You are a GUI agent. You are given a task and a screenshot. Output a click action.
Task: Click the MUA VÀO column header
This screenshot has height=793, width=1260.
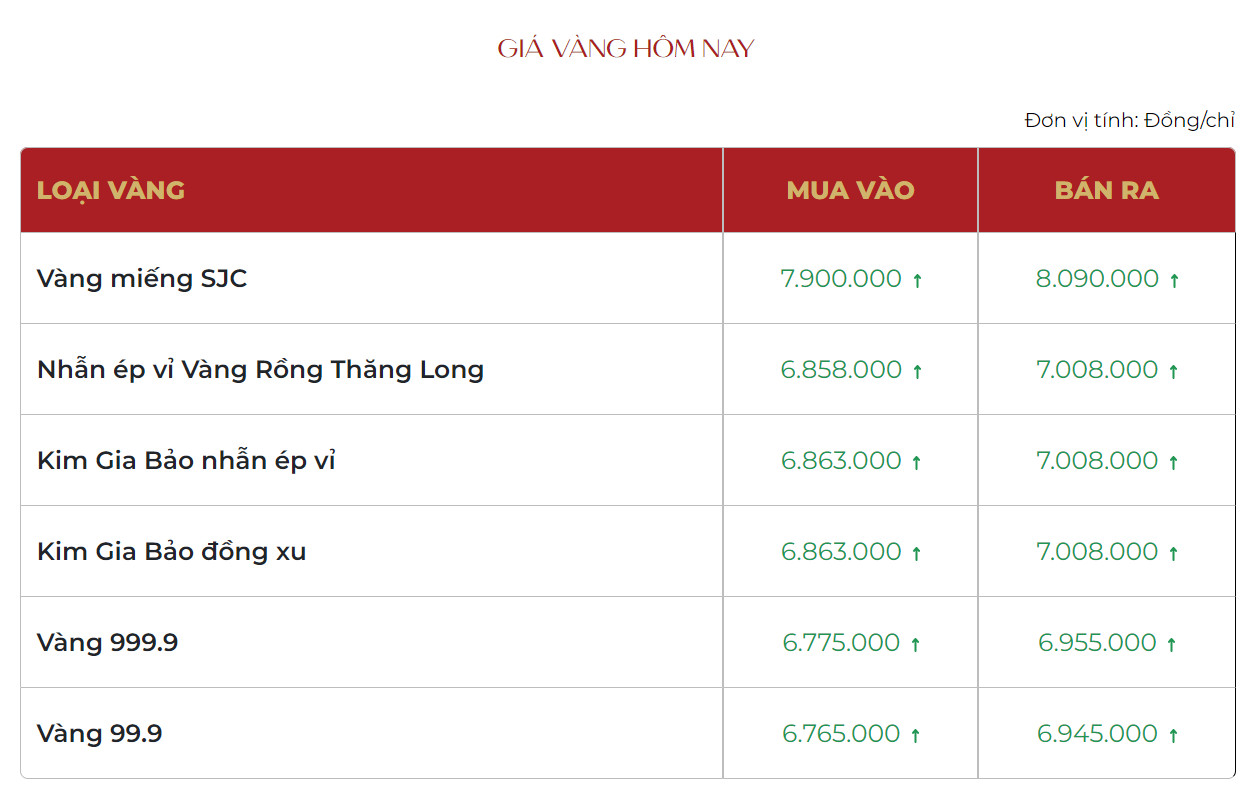850,190
